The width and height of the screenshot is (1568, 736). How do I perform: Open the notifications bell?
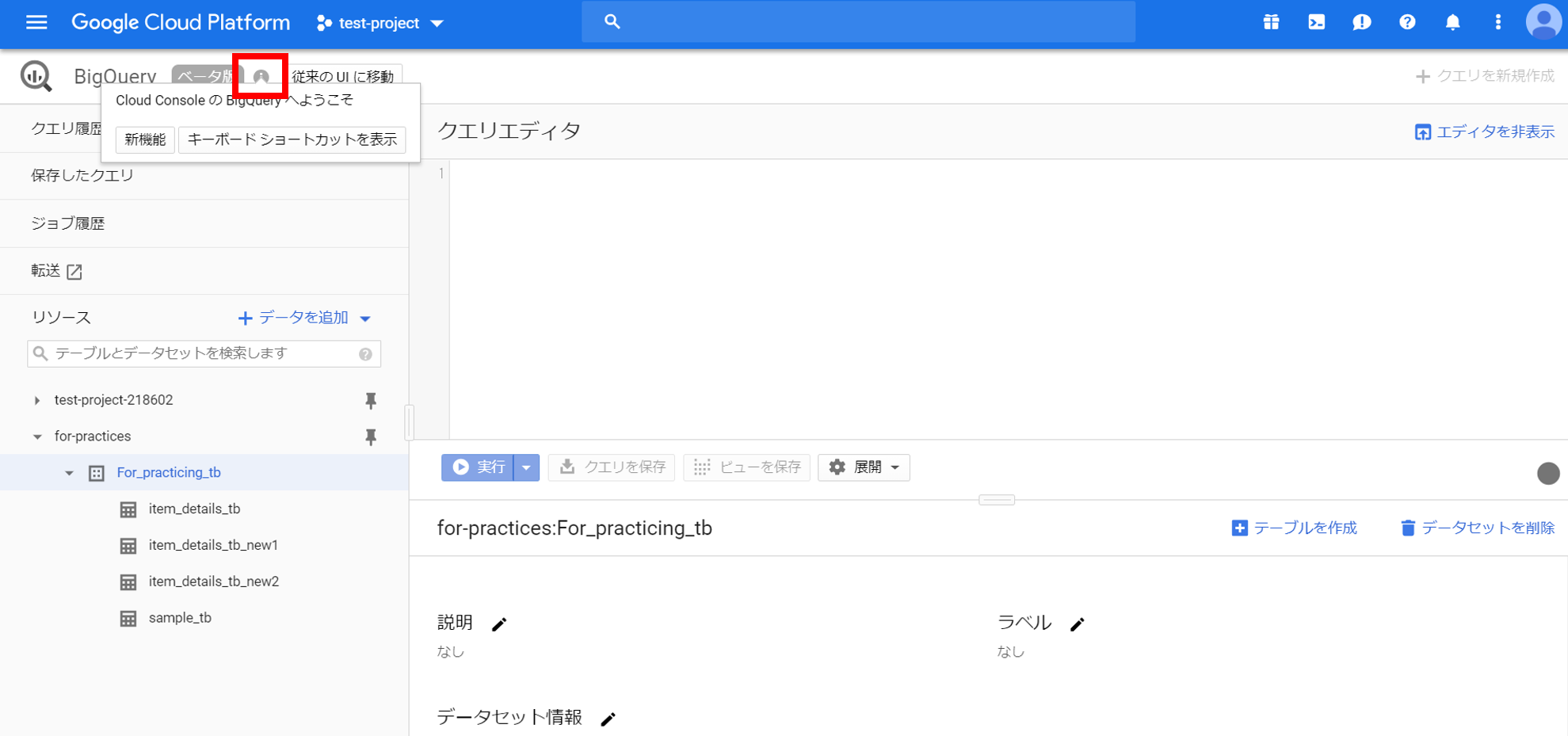[x=1452, y=21]
